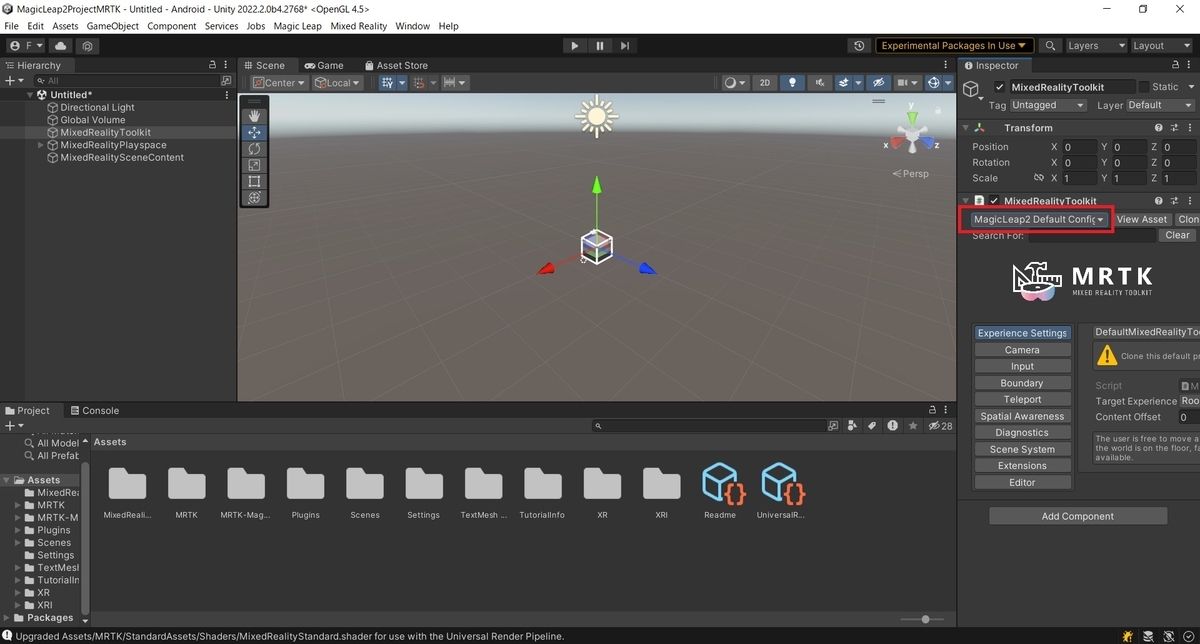Screen dimensions: 1200x644
Task: Open the MagicLeap2 Default Config profile dropdown
Action: coord(1040,219)
